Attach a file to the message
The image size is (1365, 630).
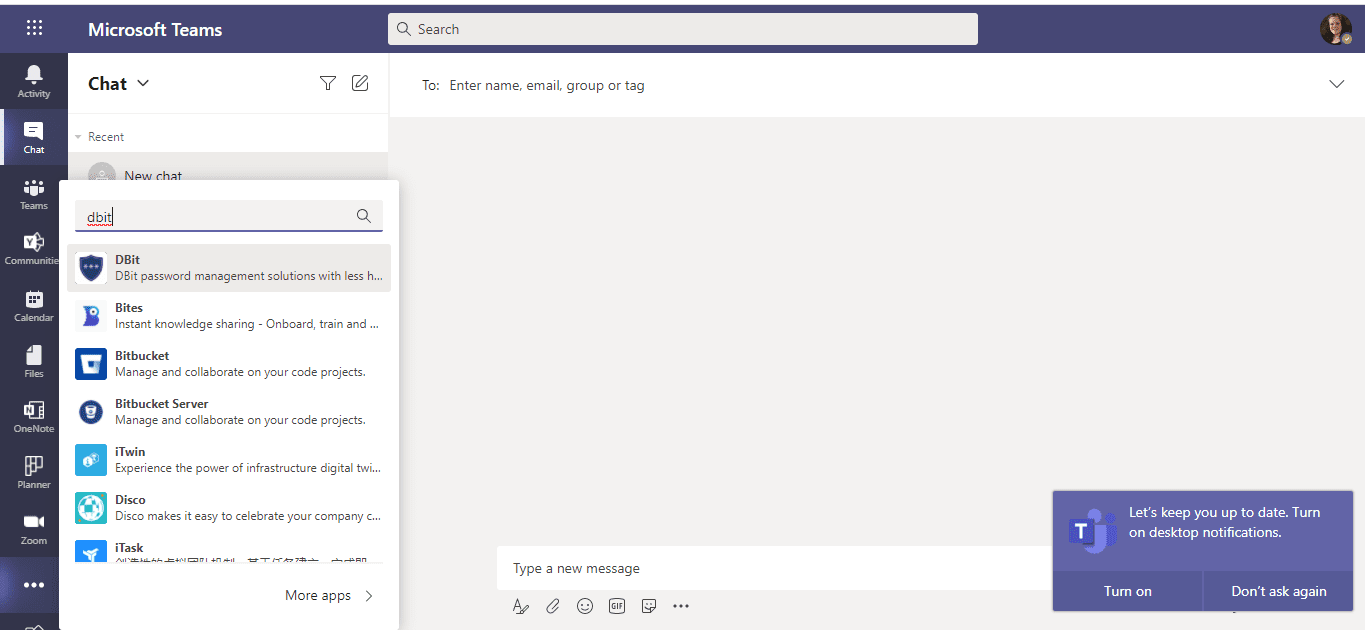(553, 606)
